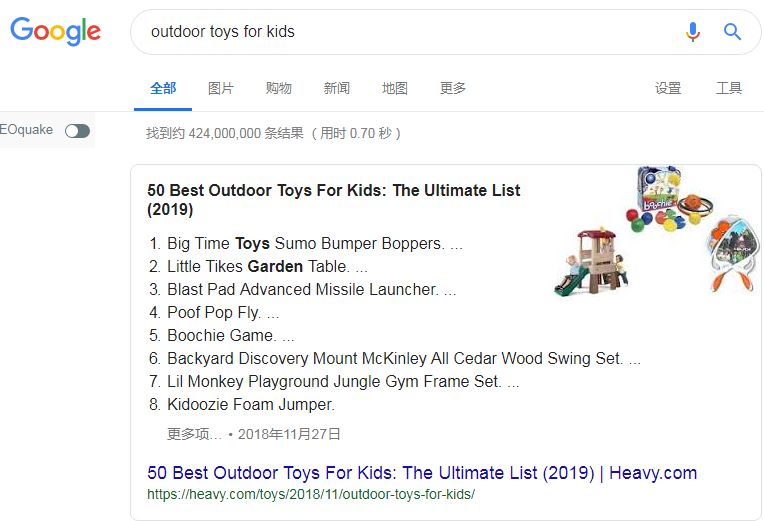764x521 pixels.
Task: Click the 更多项 more items link
Action: point(194,434)
